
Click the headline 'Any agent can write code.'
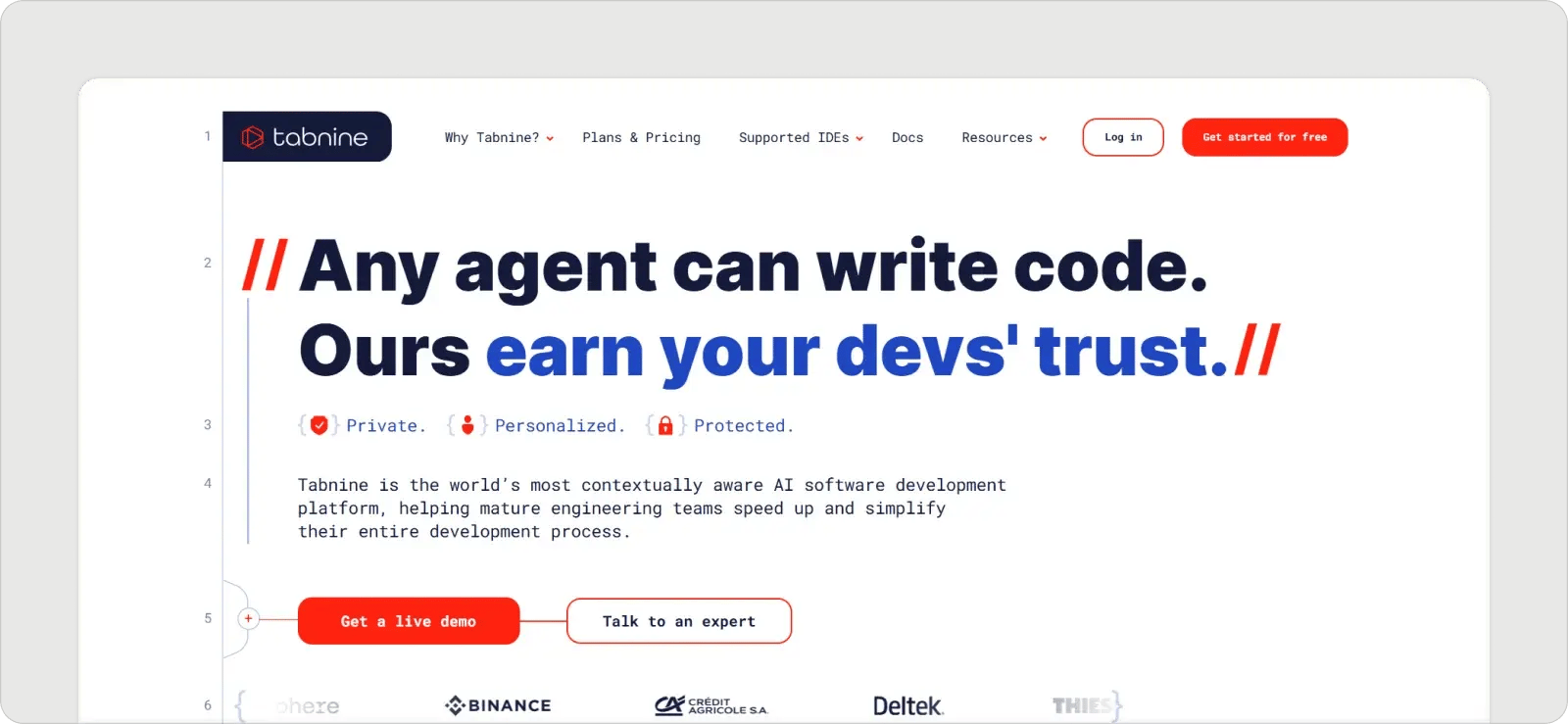point(754,266)
